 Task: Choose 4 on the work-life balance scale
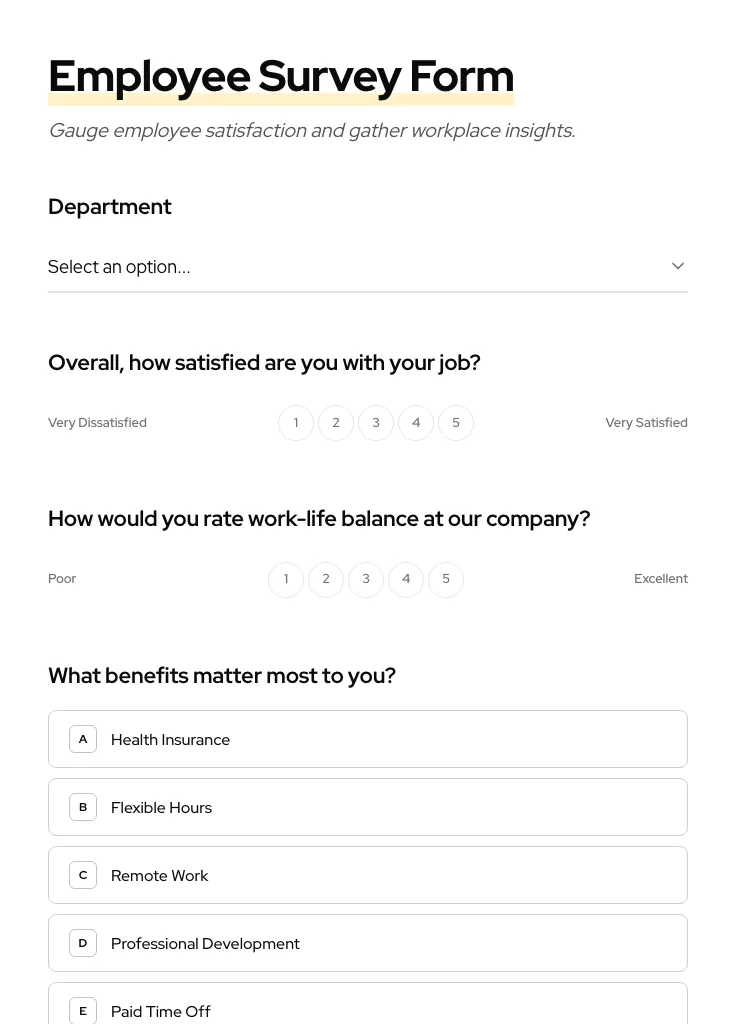coord(406,579)
